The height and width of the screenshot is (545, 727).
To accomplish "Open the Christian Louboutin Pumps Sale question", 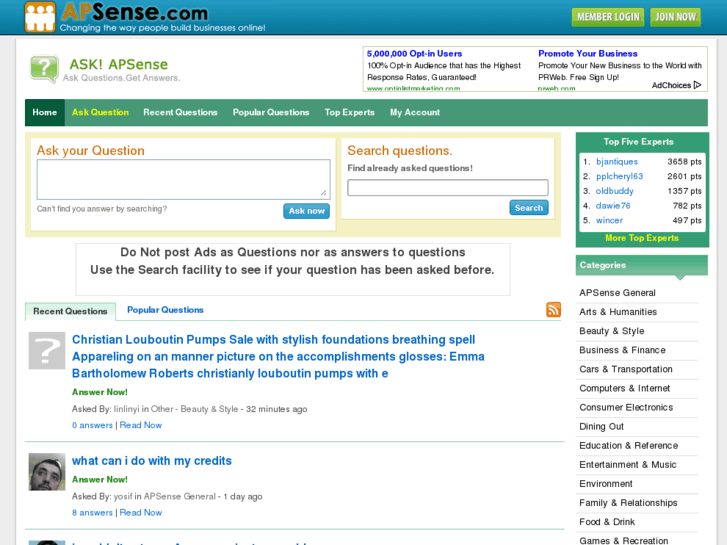I will tap(278, 356).
